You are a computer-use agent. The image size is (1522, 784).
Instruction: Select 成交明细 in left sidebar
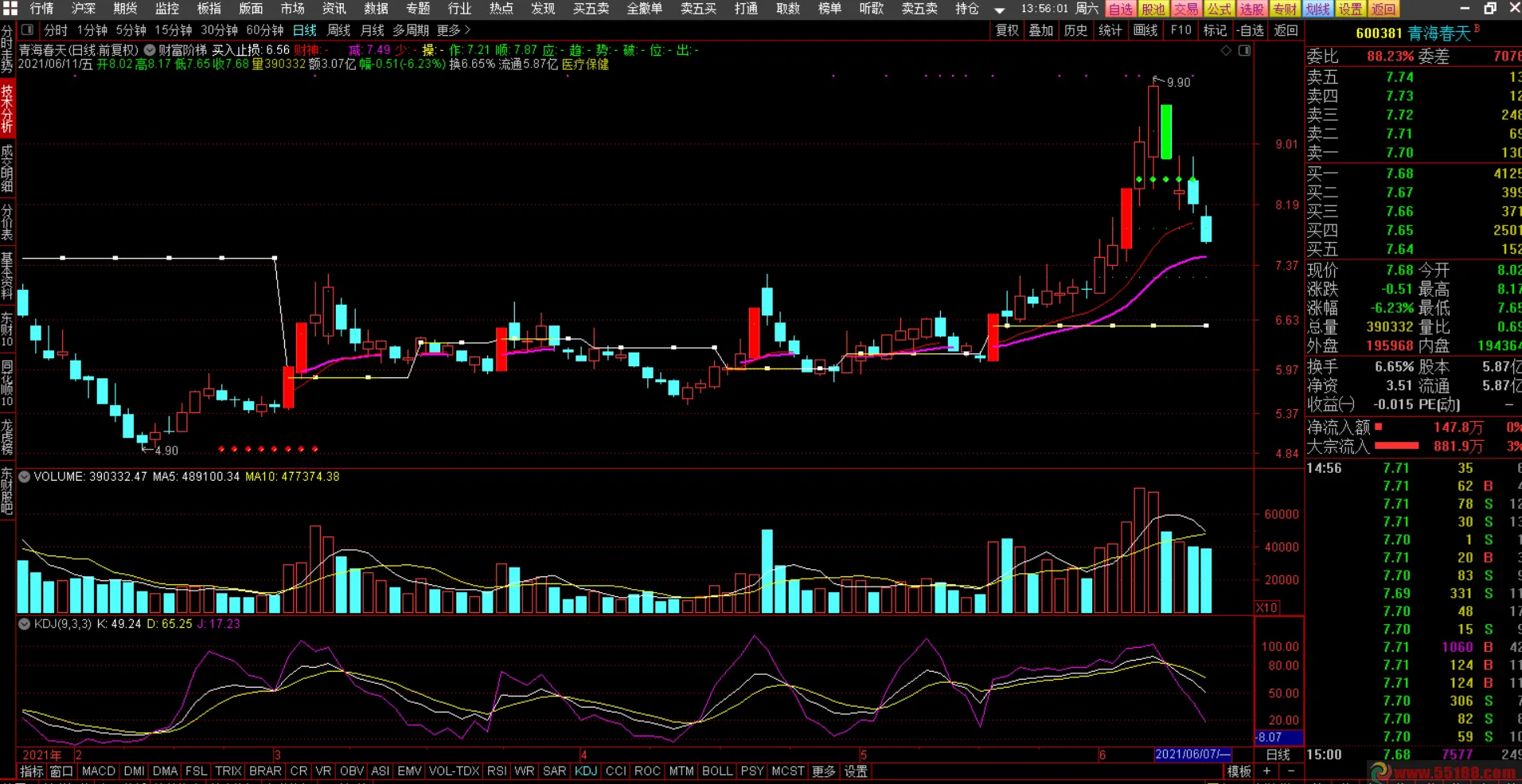click(x=7, y=169)
